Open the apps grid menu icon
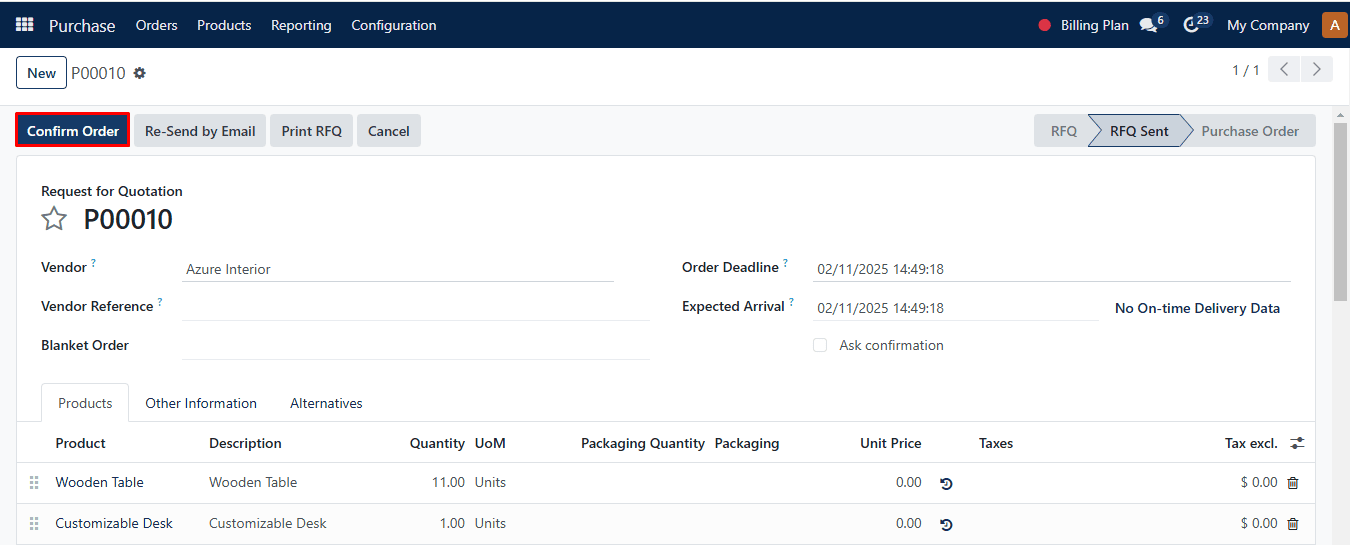 tap(24, 25)
